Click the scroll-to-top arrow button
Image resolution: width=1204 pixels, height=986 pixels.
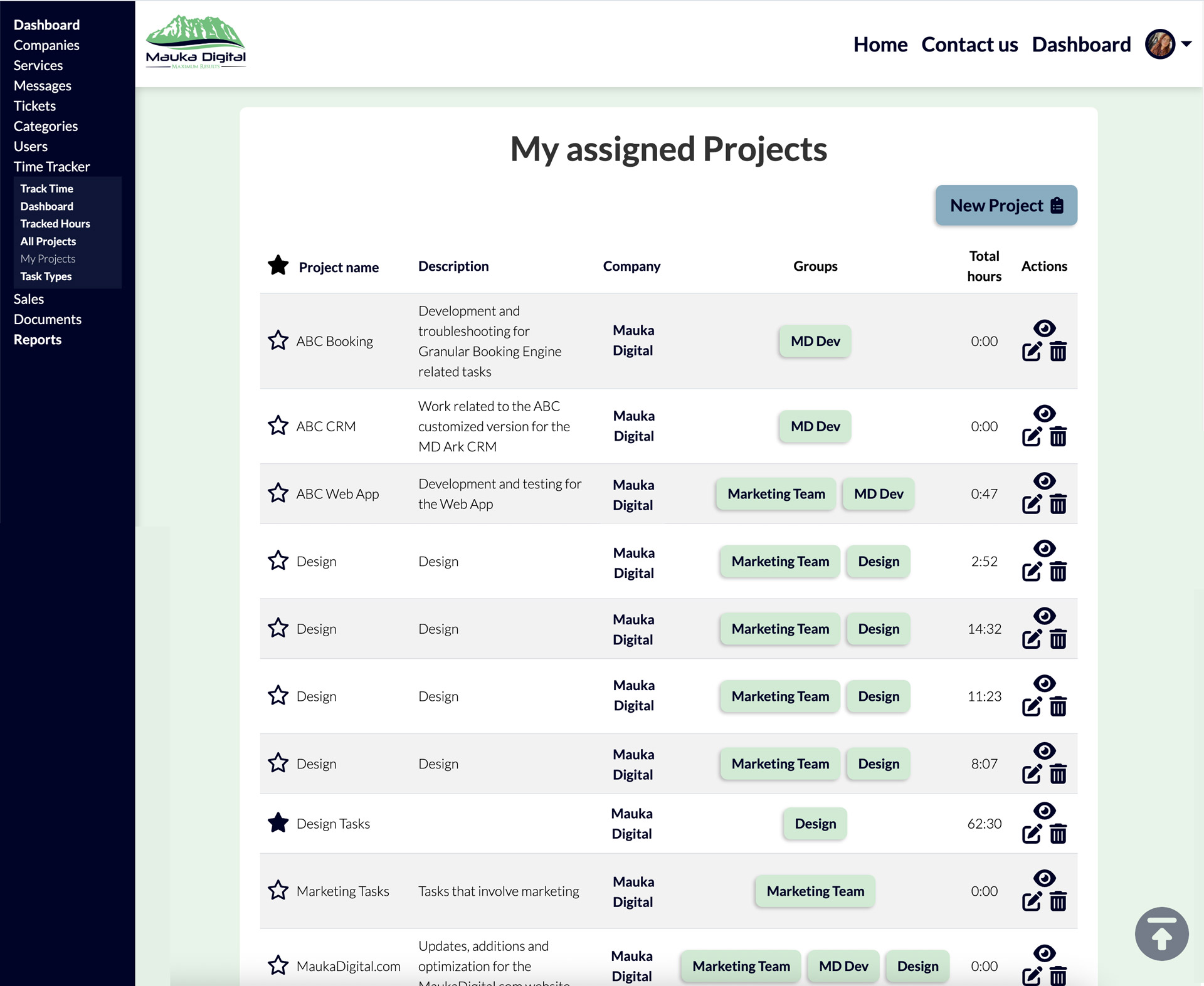[1161, 934]
